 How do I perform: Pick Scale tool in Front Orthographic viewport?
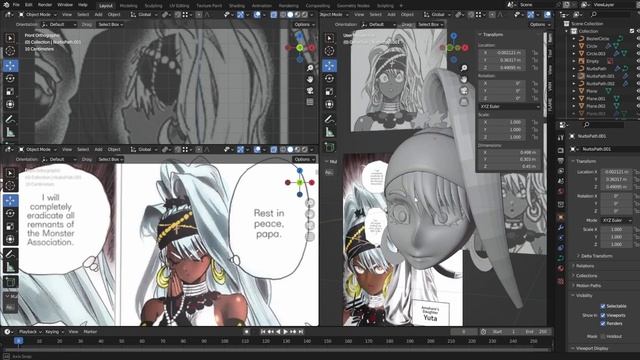[10, 91]
